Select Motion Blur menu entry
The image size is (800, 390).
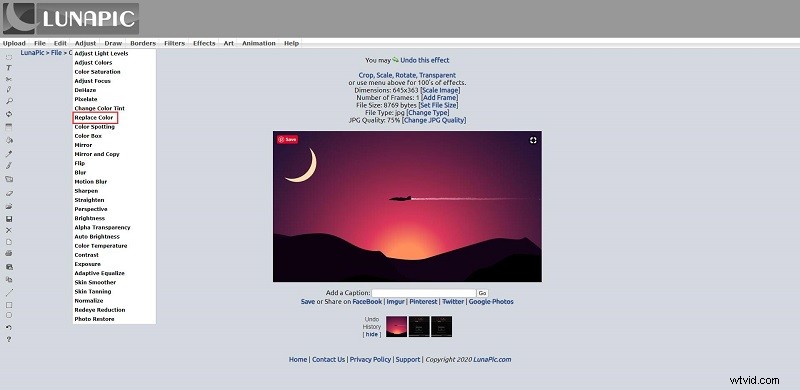tap(91, 182)
